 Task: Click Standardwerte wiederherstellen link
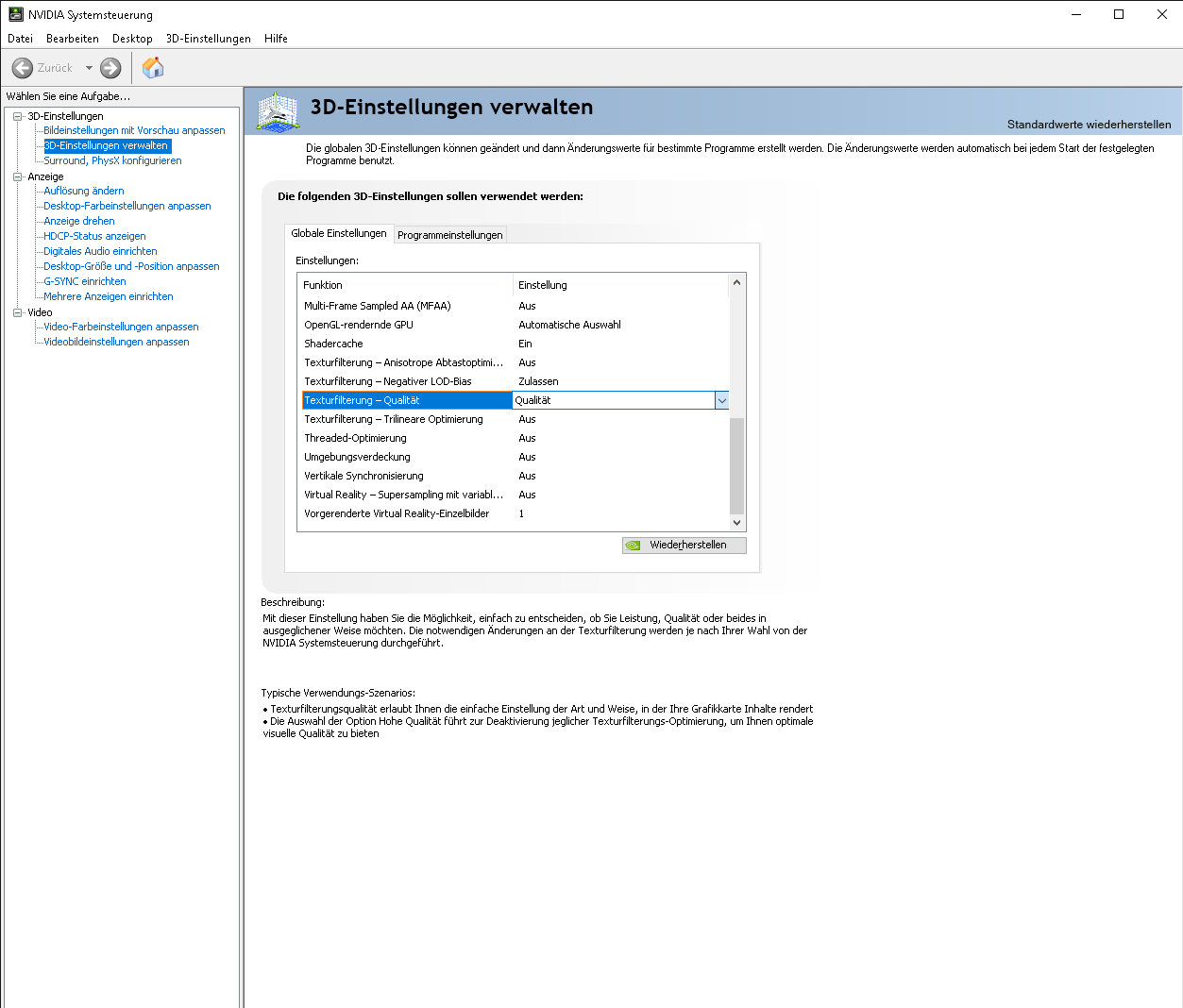[1089, 125]
